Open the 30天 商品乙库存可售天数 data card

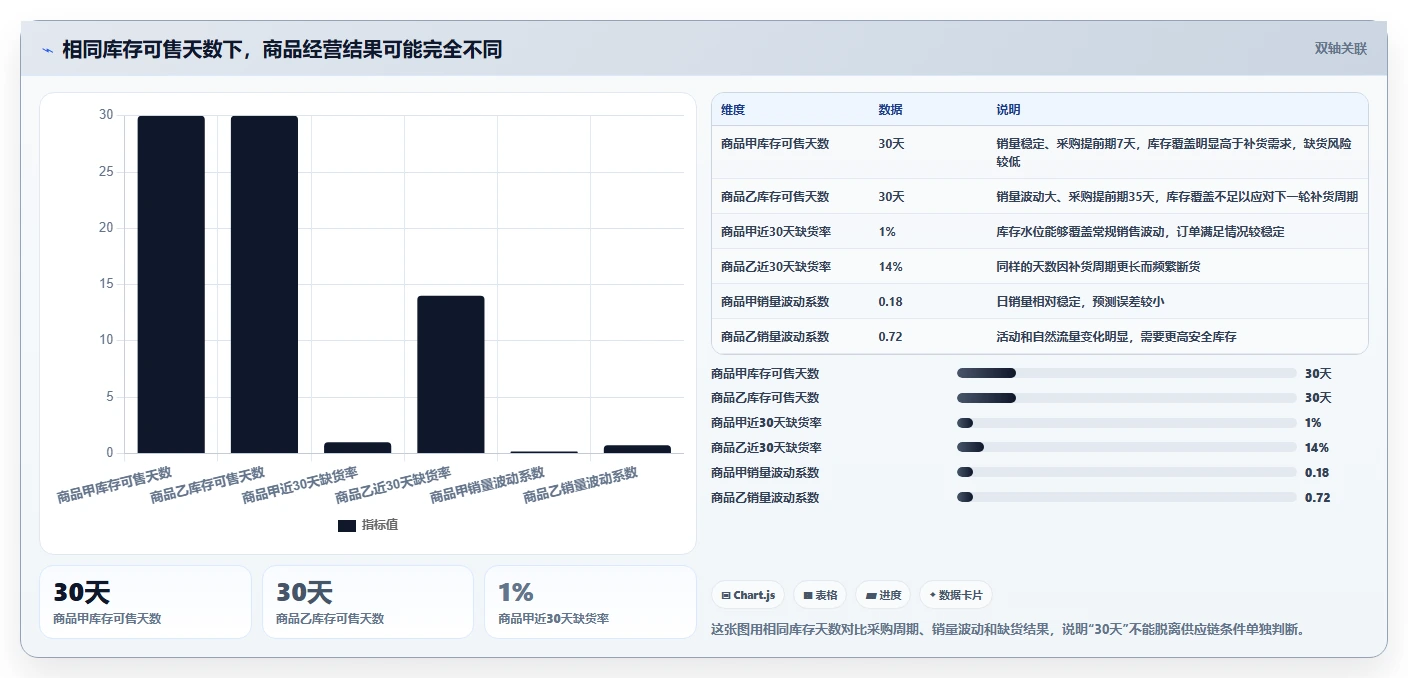(x=368, y=602)
